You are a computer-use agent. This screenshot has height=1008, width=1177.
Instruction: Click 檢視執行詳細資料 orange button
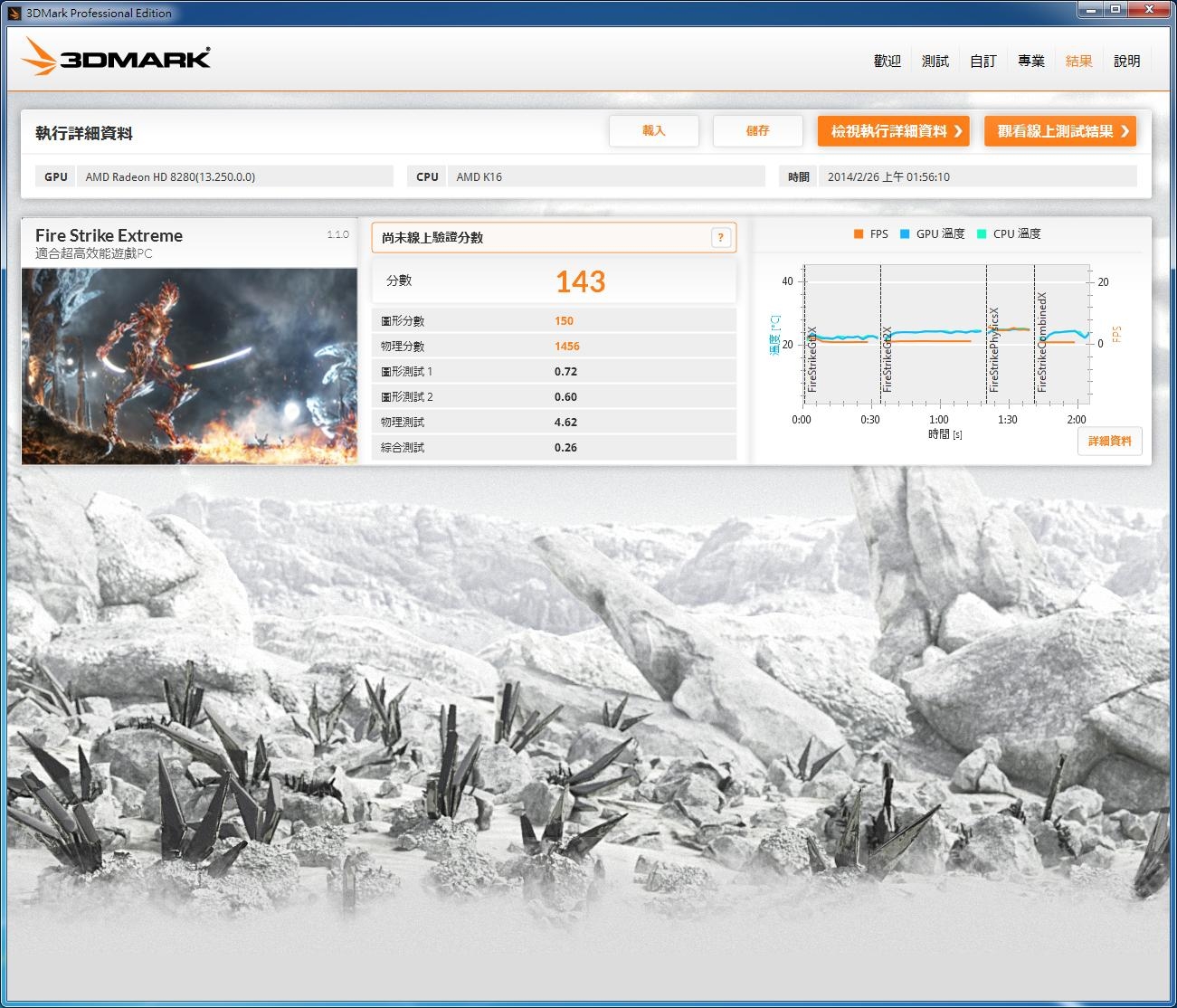pos(894,131)
